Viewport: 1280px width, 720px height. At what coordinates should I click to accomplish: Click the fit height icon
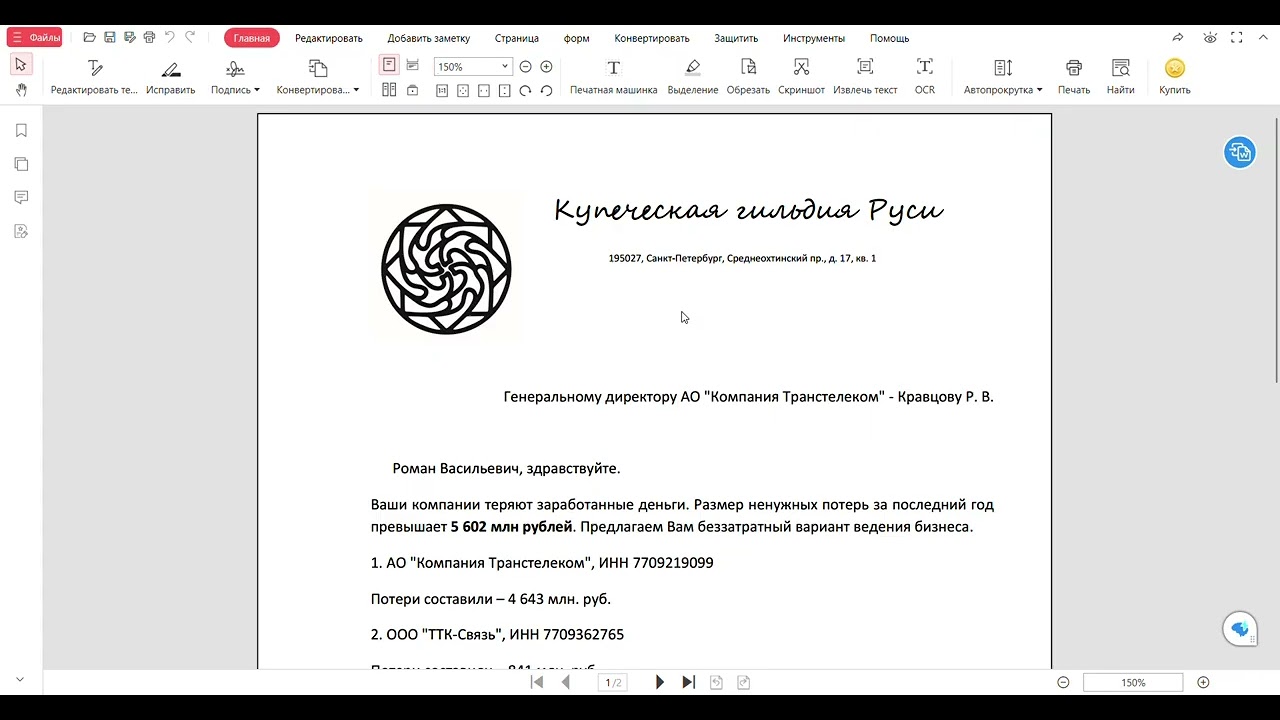click(504, 90)
